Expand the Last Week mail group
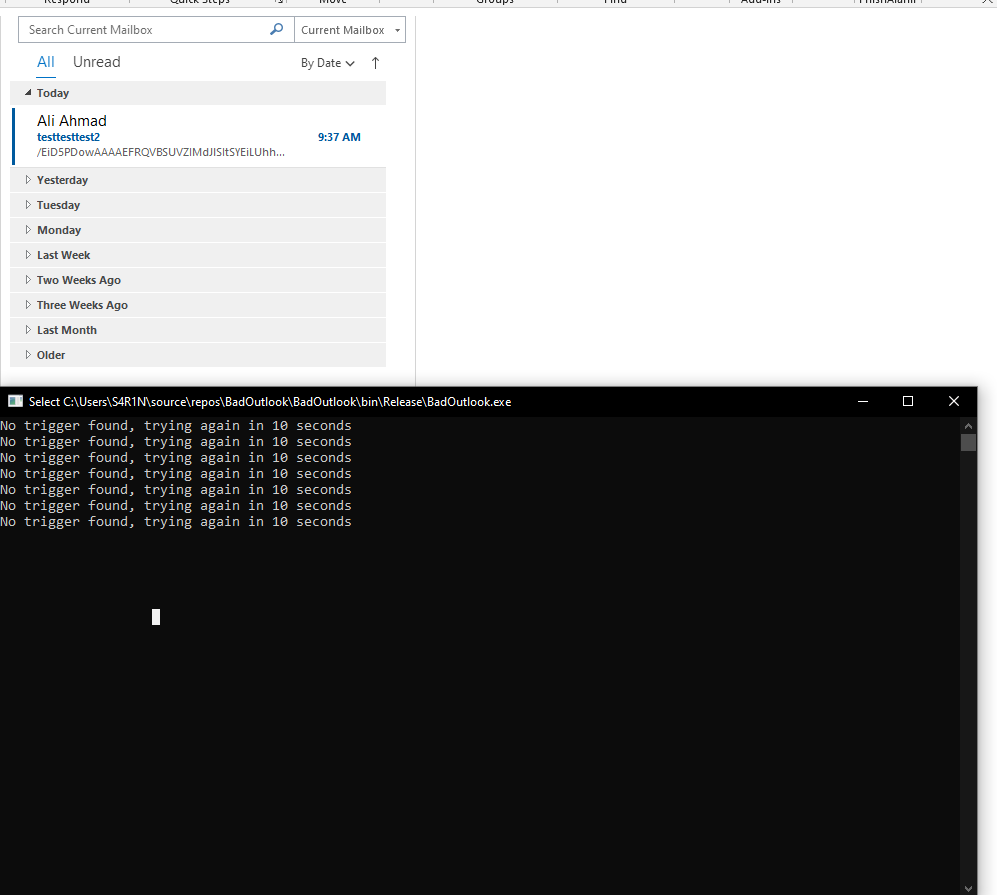Image resolution: width=997 pixels, height=895 pixels. click(x=28, y=254)
